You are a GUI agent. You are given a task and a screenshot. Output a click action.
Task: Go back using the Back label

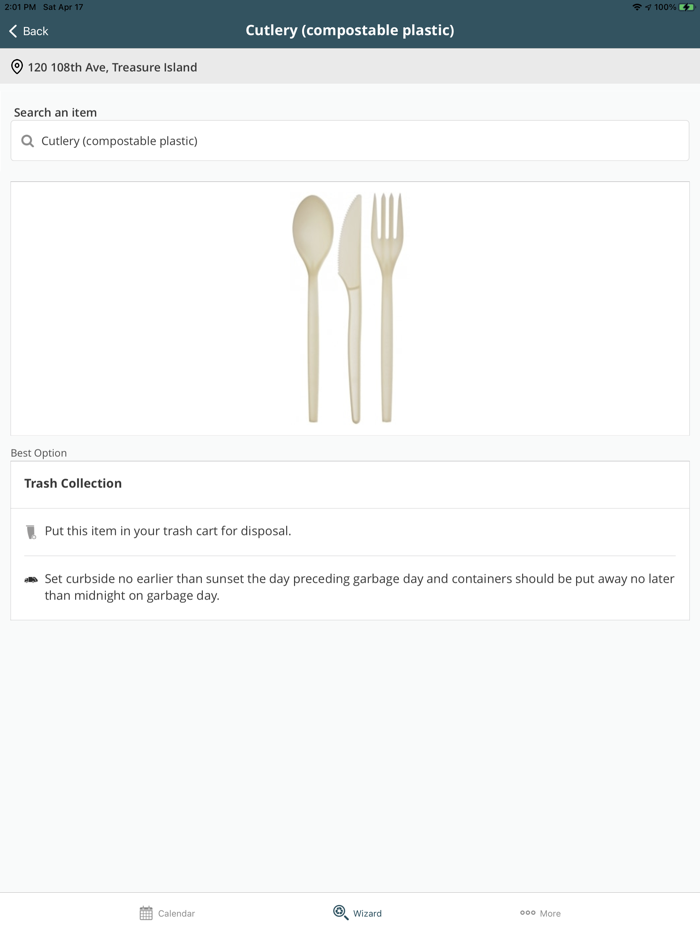click(x=36, y=31)
